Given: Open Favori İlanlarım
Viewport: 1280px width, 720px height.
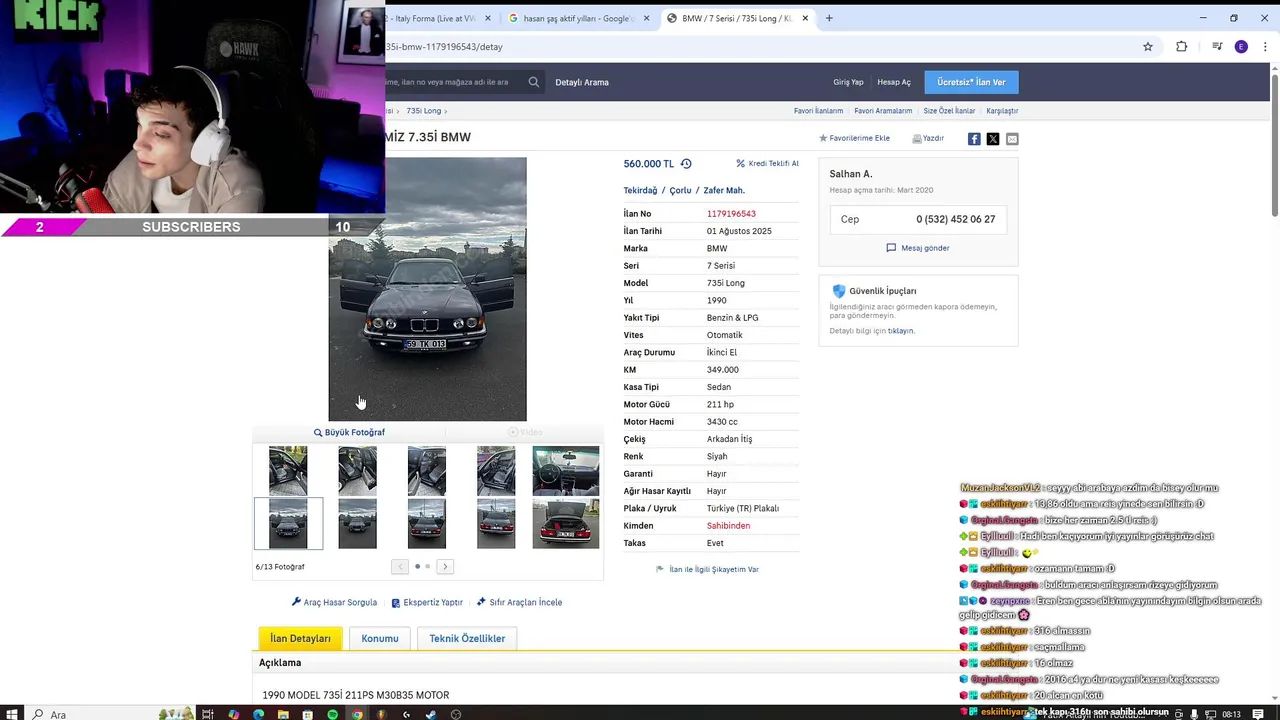Looking at the screenshot, I should tap(819, 111).
